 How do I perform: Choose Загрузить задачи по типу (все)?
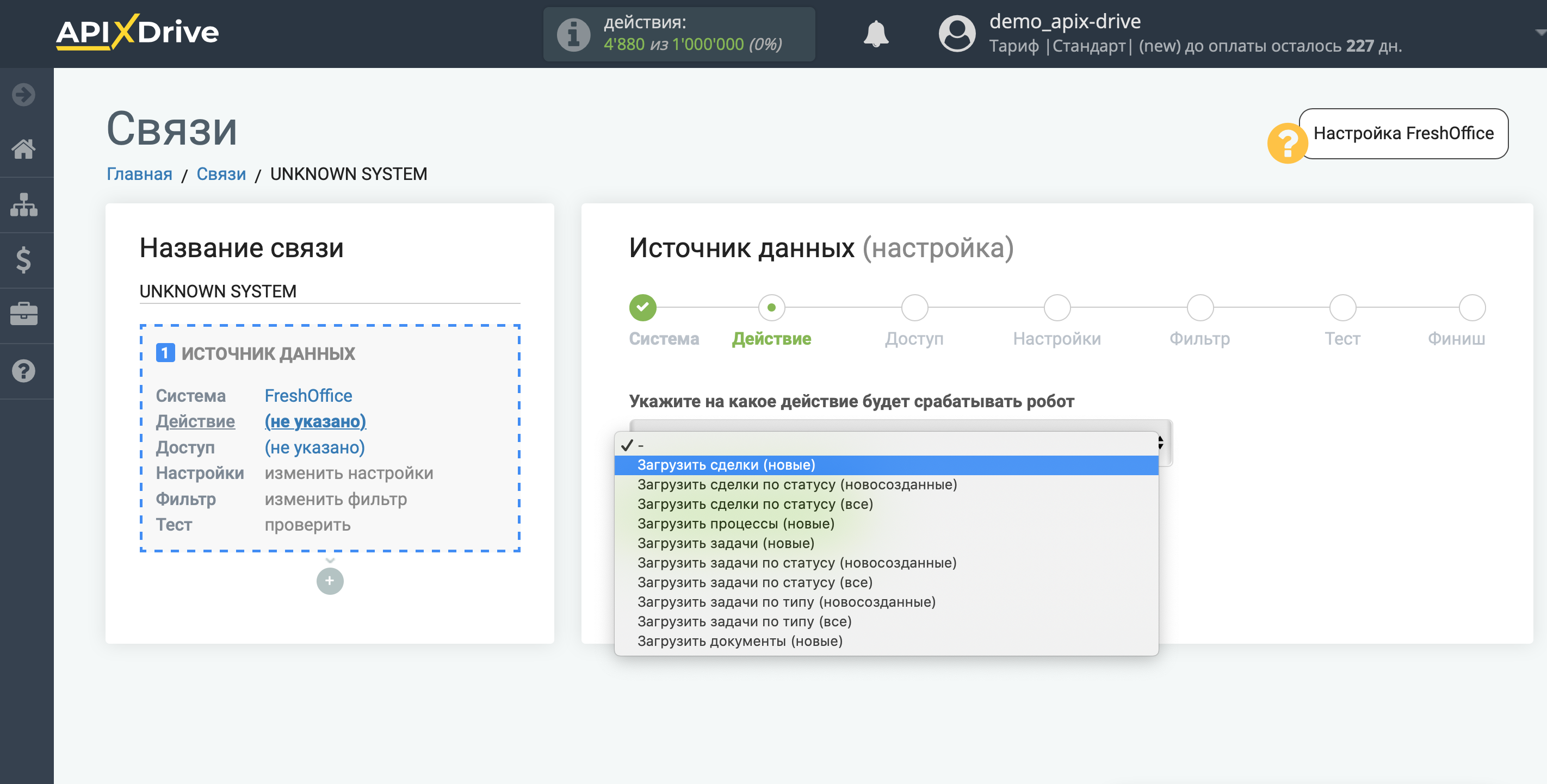point(886,621)
